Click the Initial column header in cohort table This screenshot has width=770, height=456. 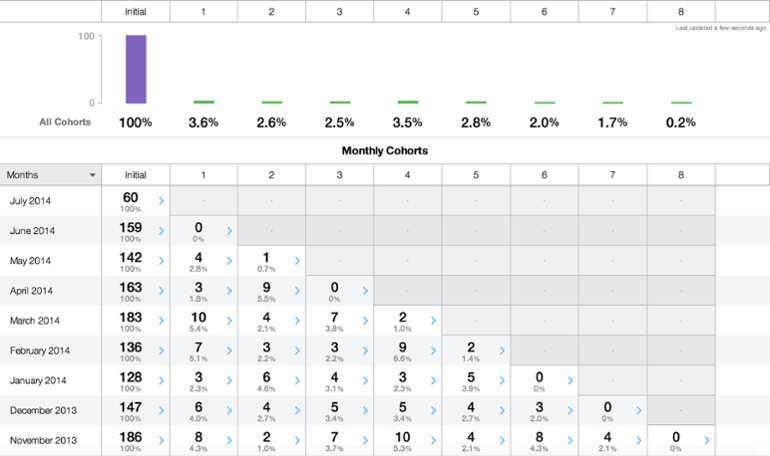[136, 175]
